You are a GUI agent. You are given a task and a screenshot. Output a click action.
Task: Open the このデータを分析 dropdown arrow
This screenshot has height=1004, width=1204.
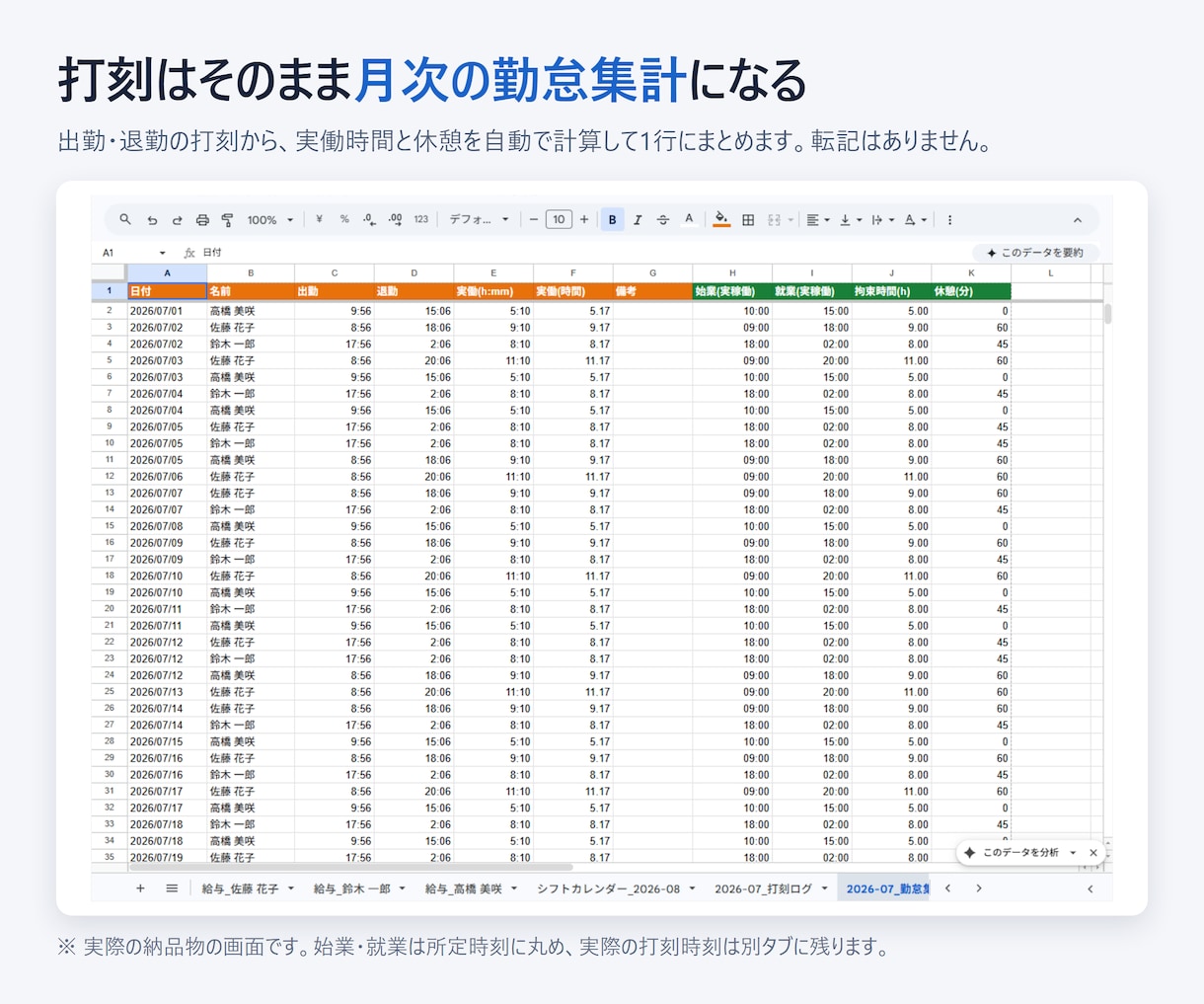click(1073, 852)
